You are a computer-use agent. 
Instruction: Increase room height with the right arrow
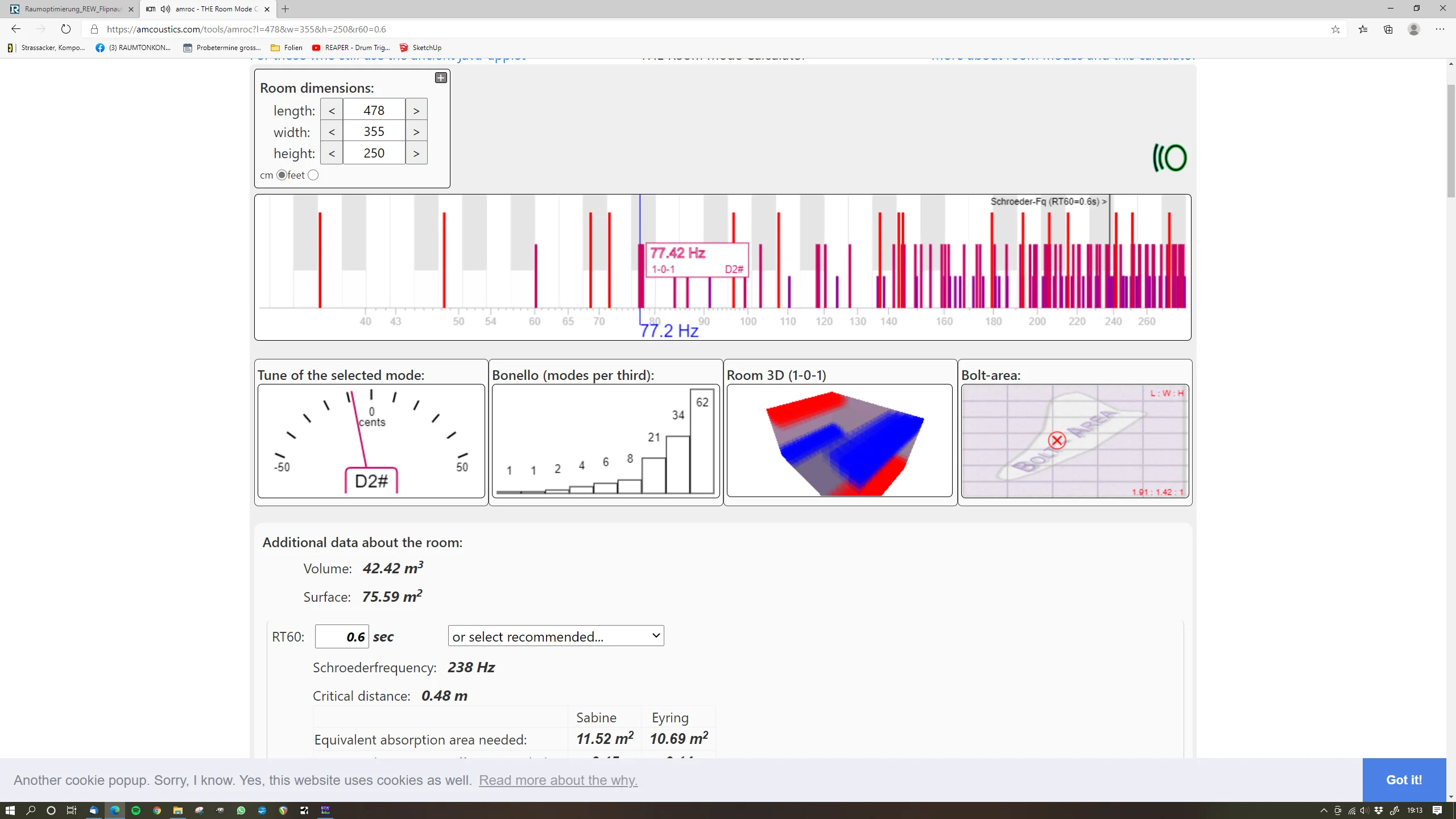click(416, 154)
